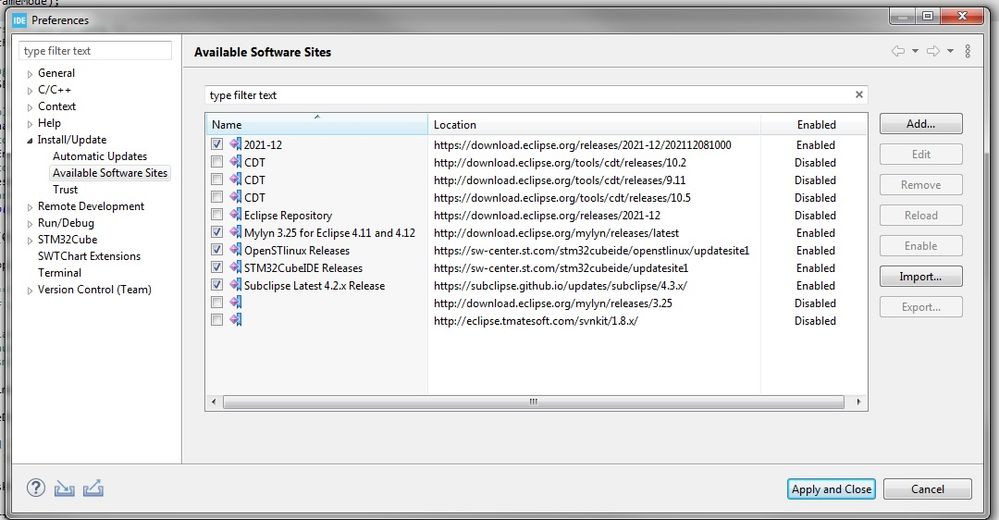Uncheck the 2021-12 site checkbox
This screenshot has height=520, width=999.
[x=217, y=144]
